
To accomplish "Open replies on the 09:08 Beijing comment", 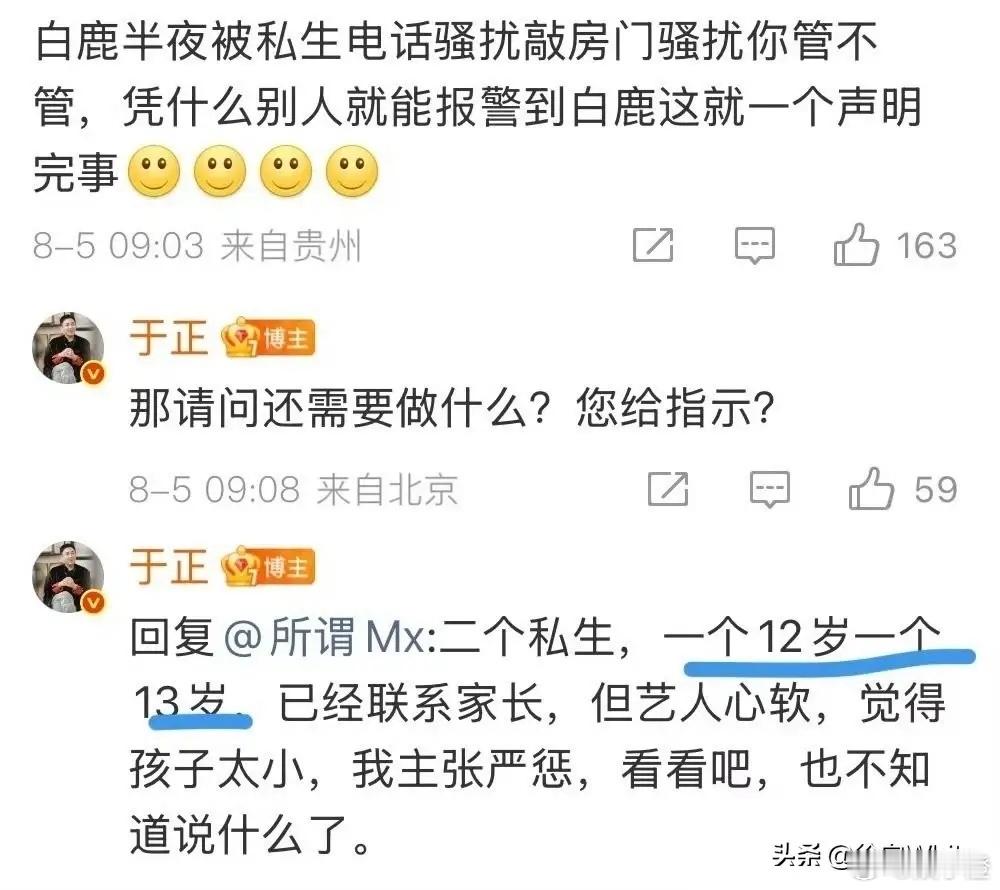I will click(x=770, y=490).
